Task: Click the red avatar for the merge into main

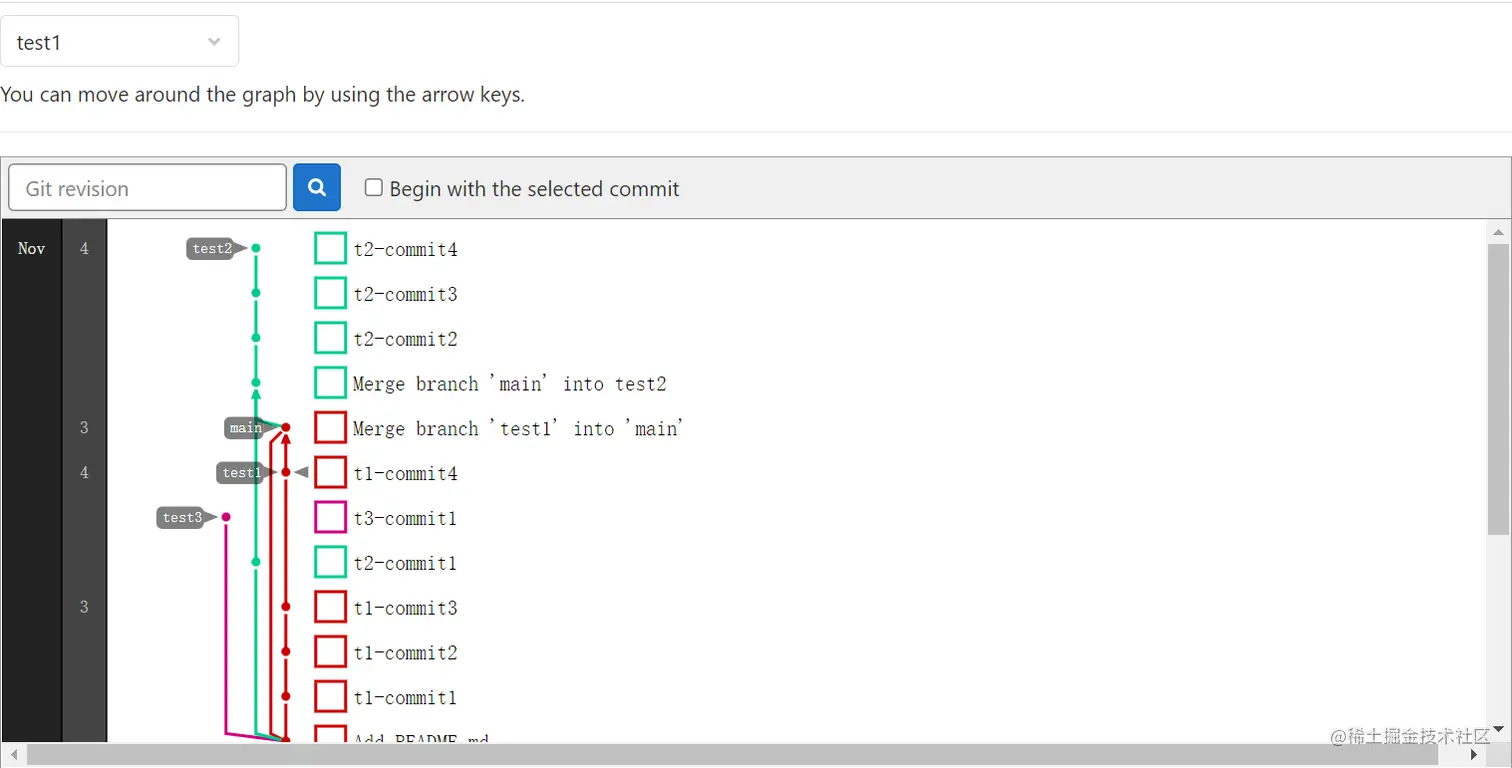Action: (x=330, y=427)
